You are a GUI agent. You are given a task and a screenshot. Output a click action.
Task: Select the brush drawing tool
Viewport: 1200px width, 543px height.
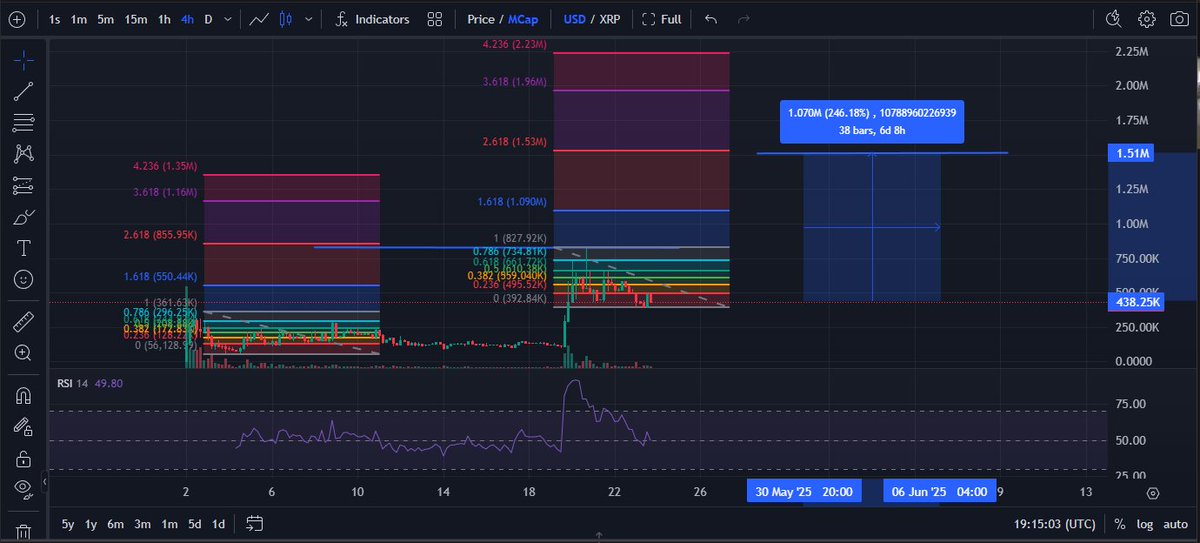(x=25, y=216)
